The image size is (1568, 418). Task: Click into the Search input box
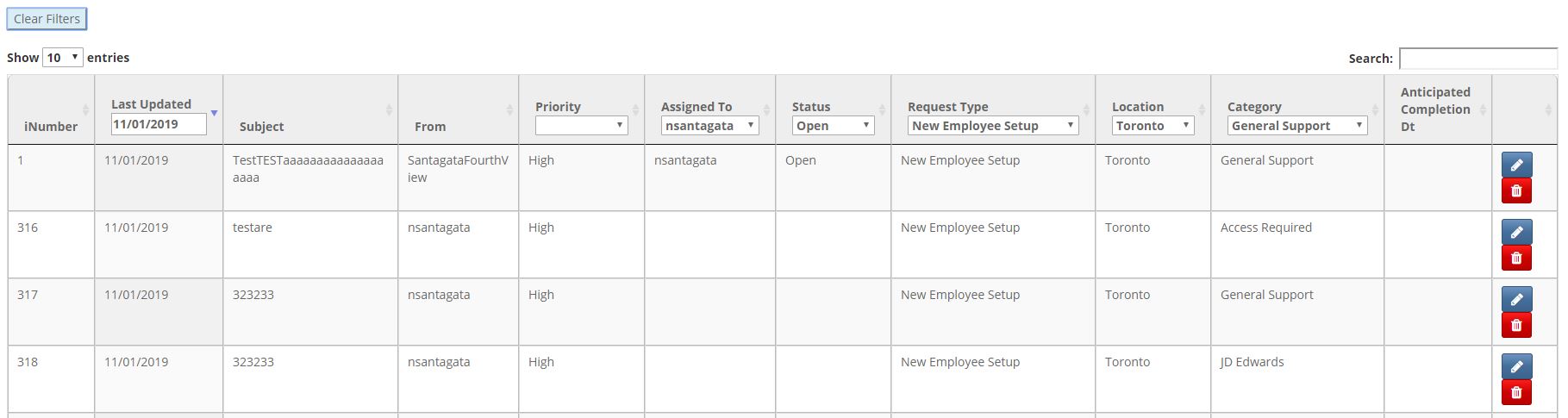1477,59
